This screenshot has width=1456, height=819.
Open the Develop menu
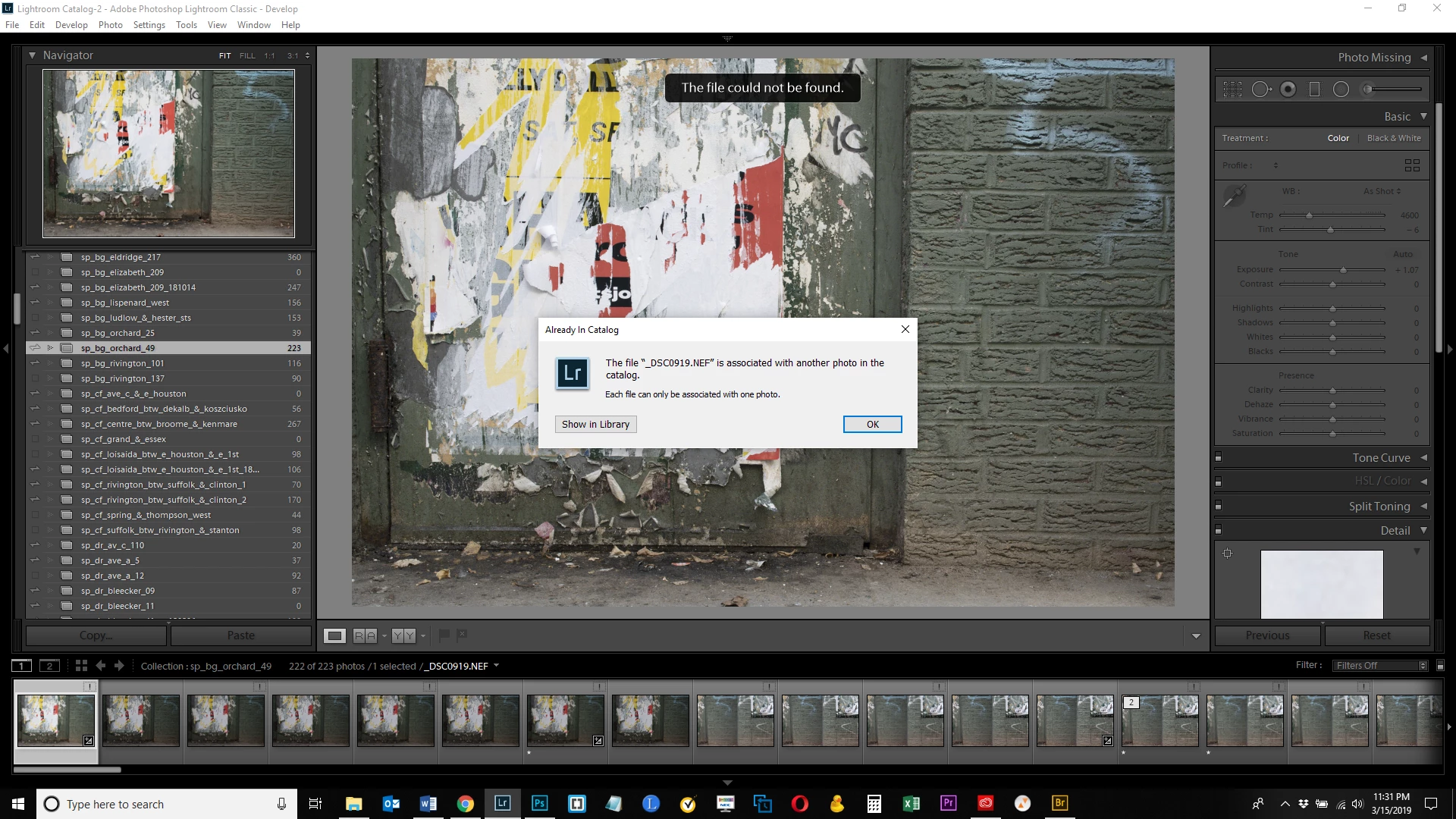(x=71, y=25)
